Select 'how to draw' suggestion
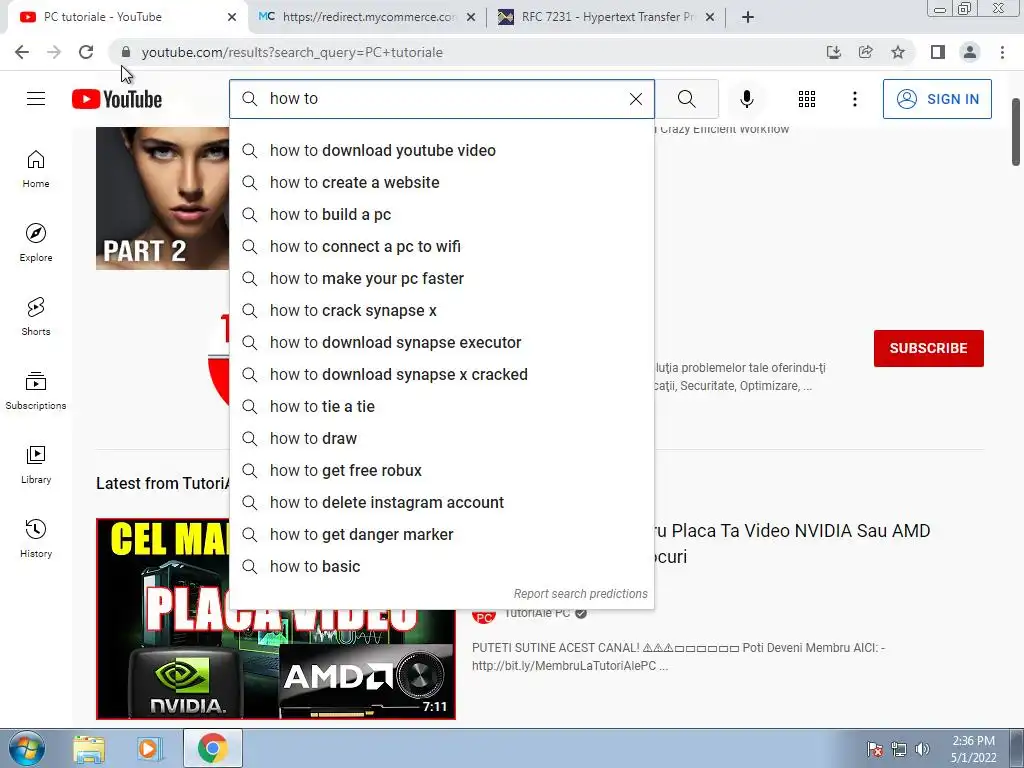Screen dimensions: 1024x768 point(441,438)
